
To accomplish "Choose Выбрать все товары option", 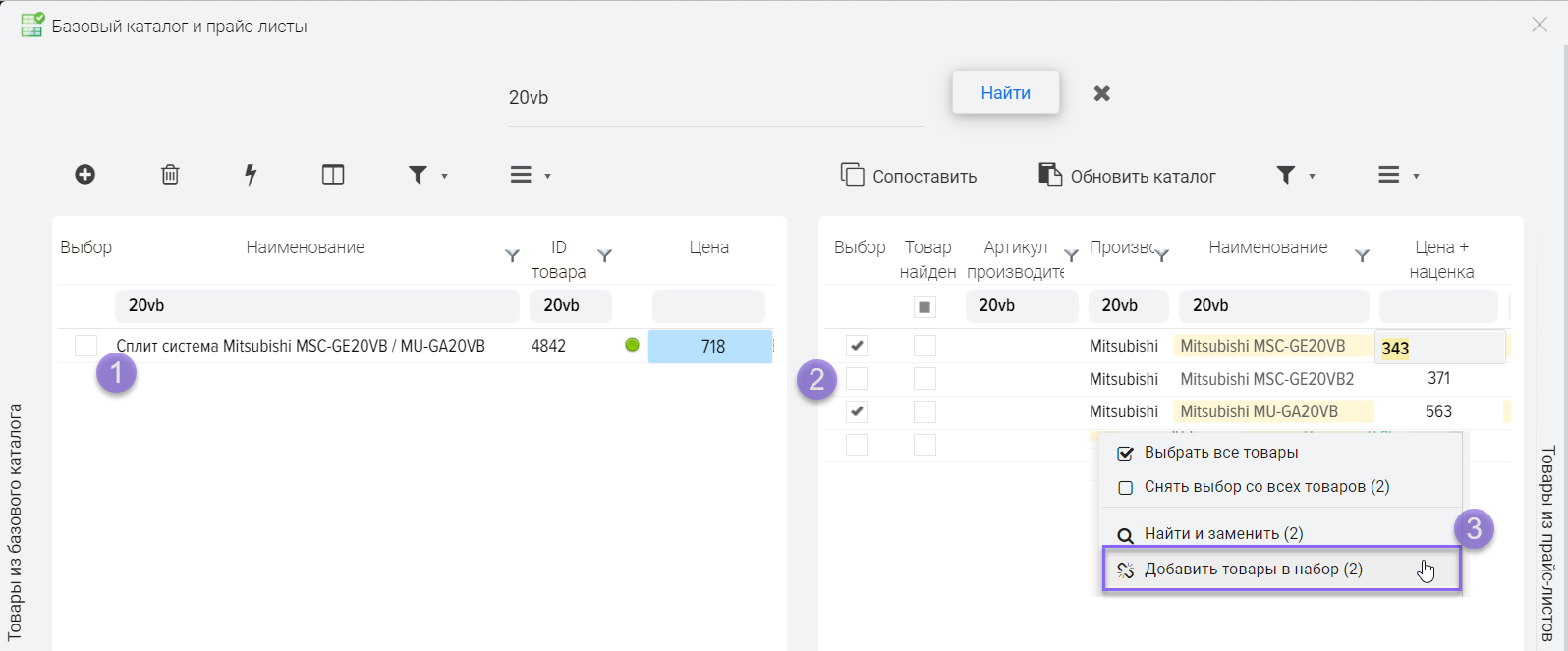I will 1220,453.
